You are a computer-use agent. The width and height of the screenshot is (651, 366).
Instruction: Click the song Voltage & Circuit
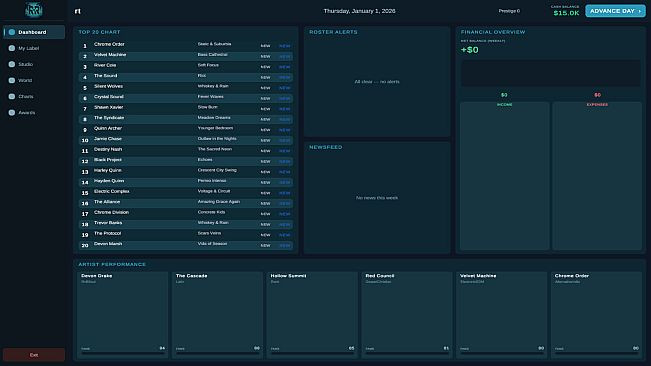pyautogui.click(x=214, y=191)
